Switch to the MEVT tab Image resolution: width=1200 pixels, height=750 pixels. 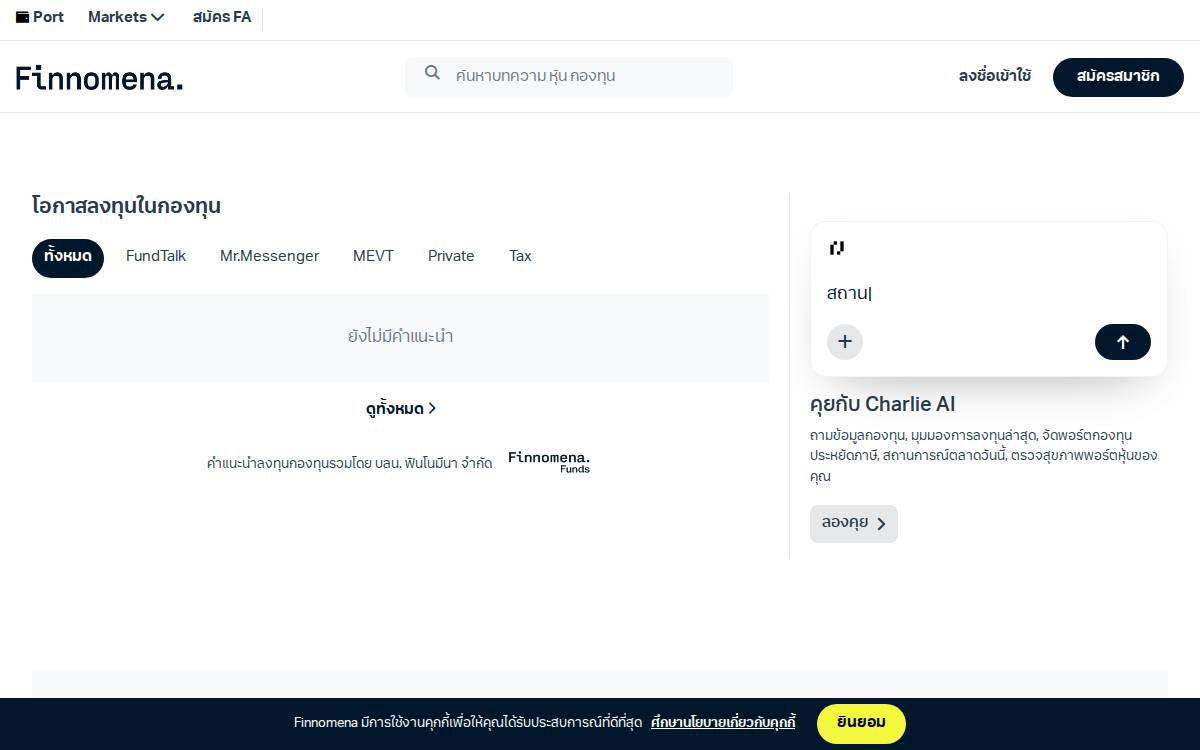tap(373, 256)
